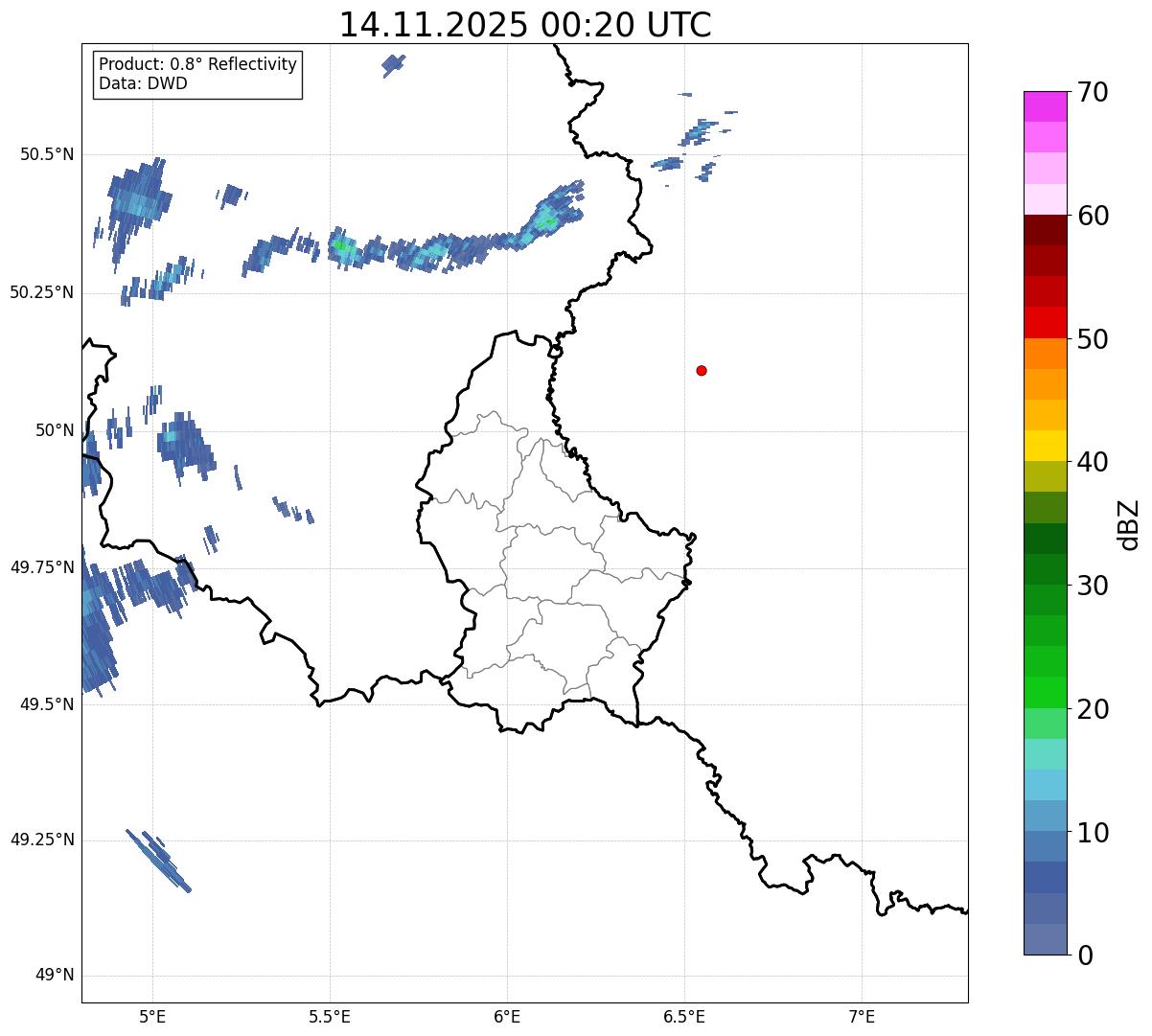This screenshot has height=1036, width=1152.
Task: Click the 50°N latitude label
Action: (55, 430)
